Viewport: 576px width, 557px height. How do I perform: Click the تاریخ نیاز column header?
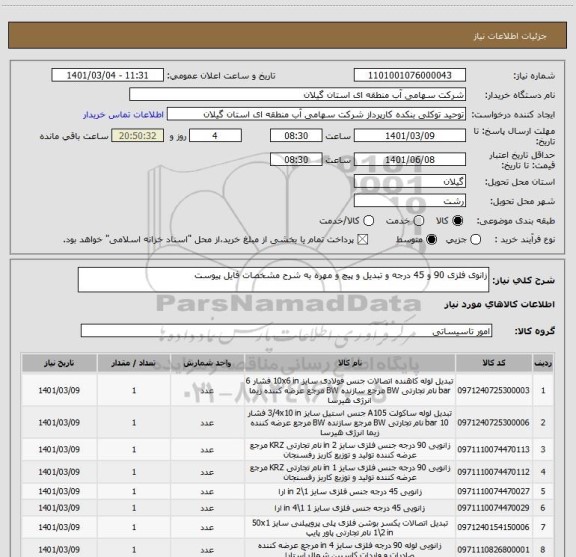tap(59, 363)
